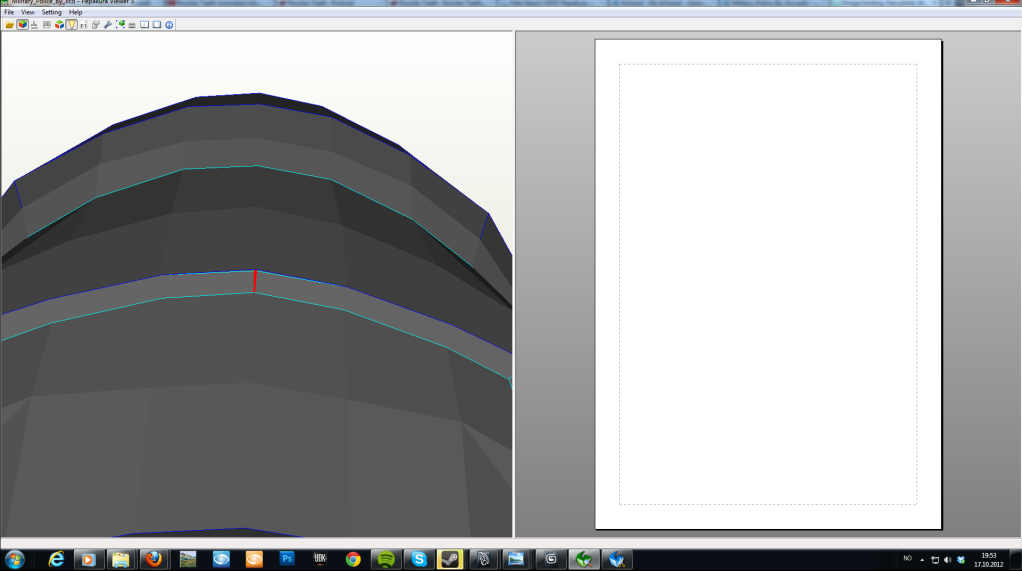Click the blank paper page in 2D view
Screen dimensions: 1022x571
(x=768, y=284)
